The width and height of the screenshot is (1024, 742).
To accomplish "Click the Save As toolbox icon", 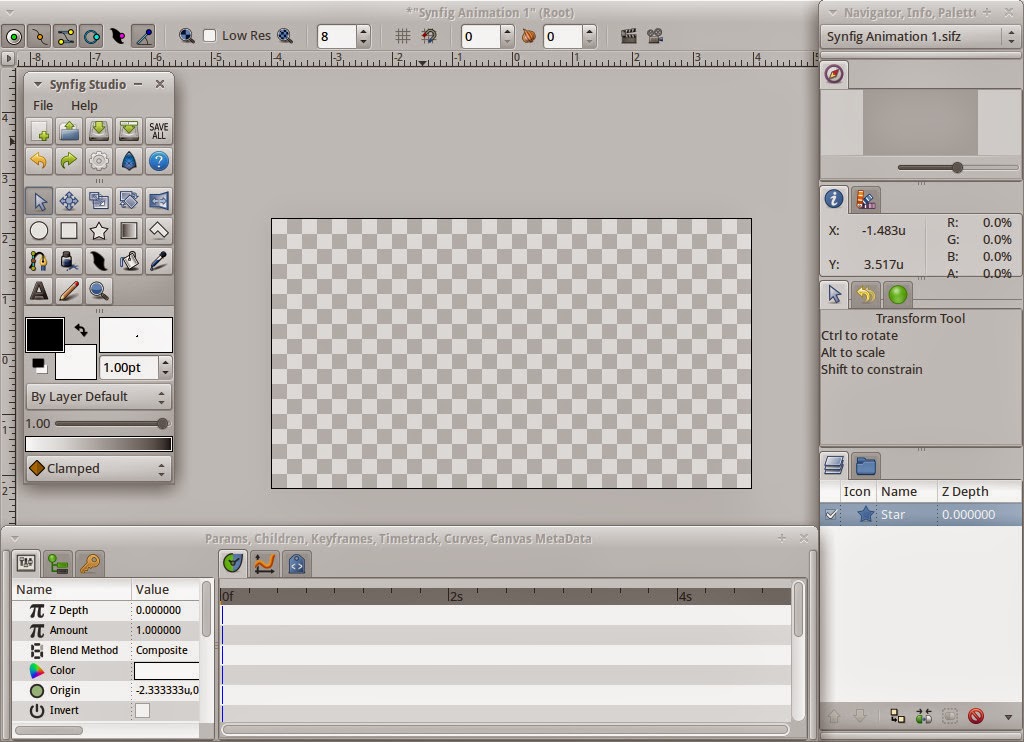I will (129, 131).
